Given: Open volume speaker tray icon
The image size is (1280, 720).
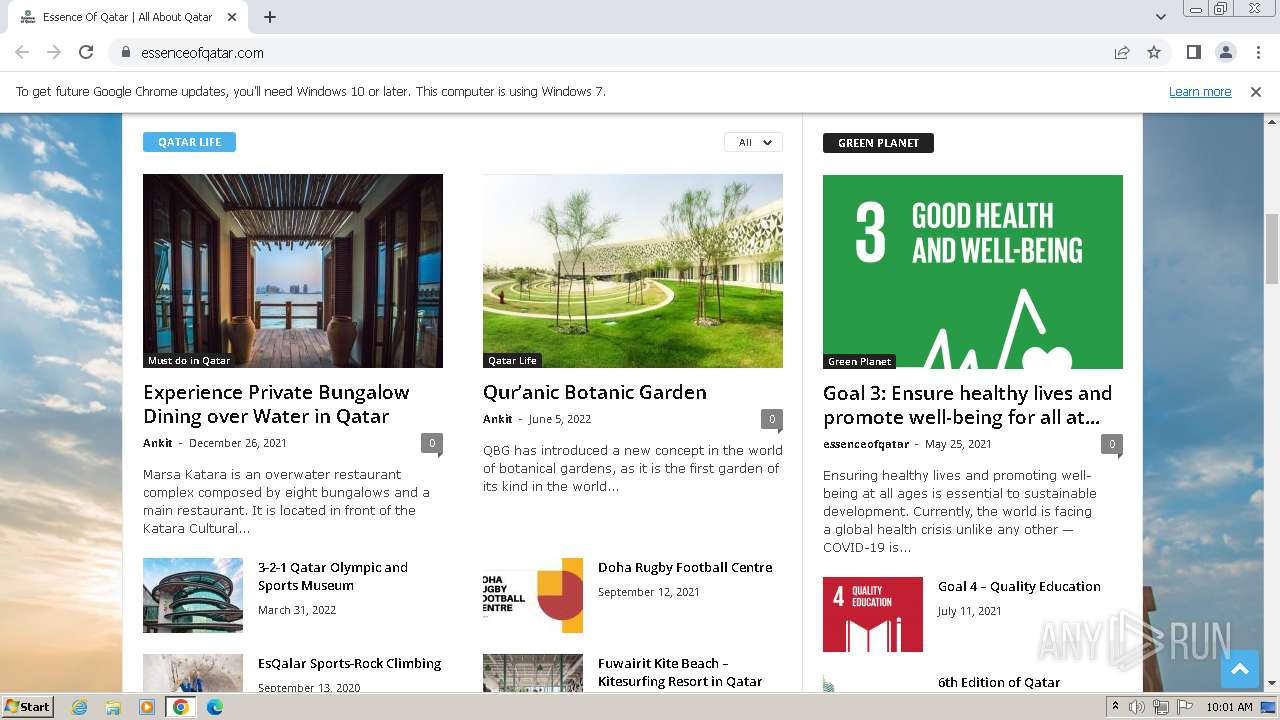Looking at the screenshot, I should click(x=1137, y=707).
